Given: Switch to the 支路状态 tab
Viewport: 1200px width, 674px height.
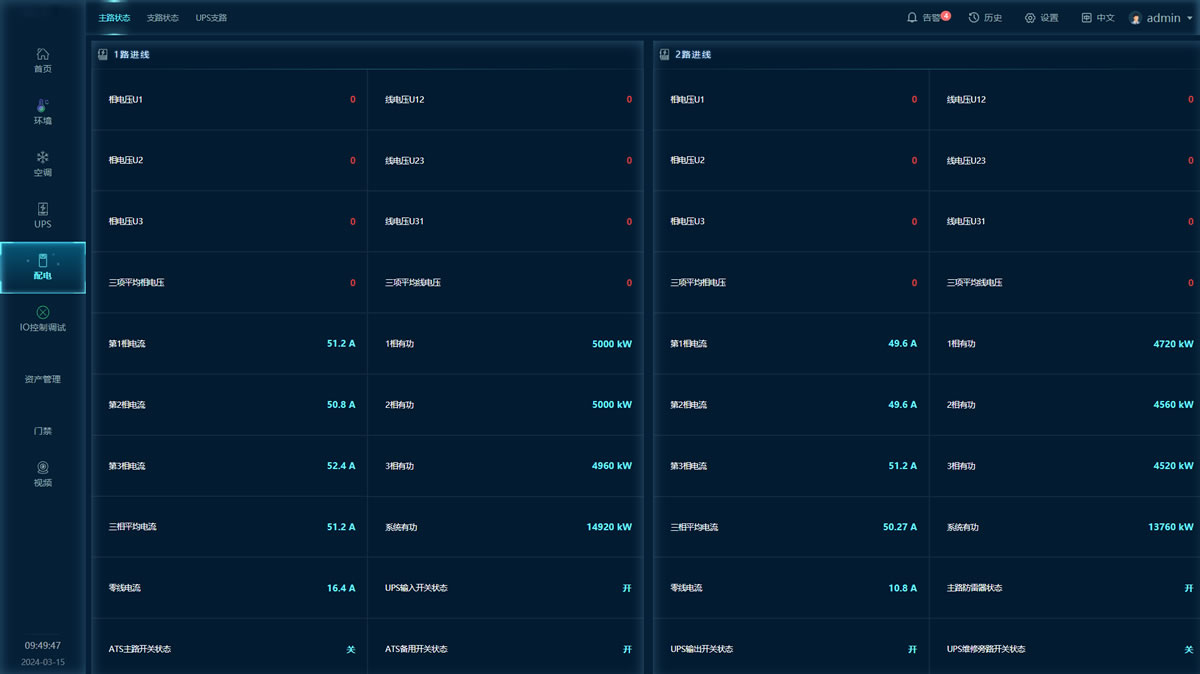Looking at the screenshot, I should (162, 18).
